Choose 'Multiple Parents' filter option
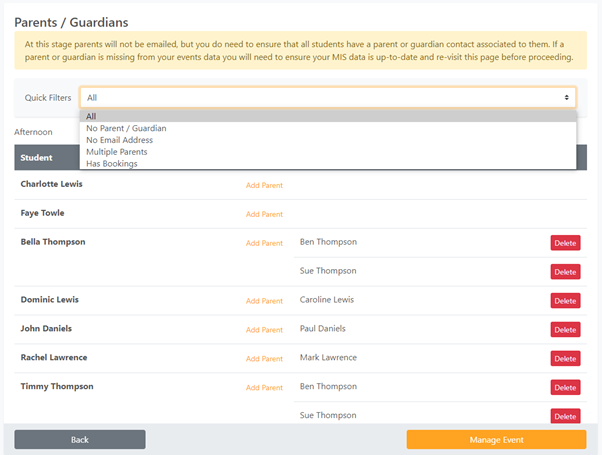 (x=328, y=152)
